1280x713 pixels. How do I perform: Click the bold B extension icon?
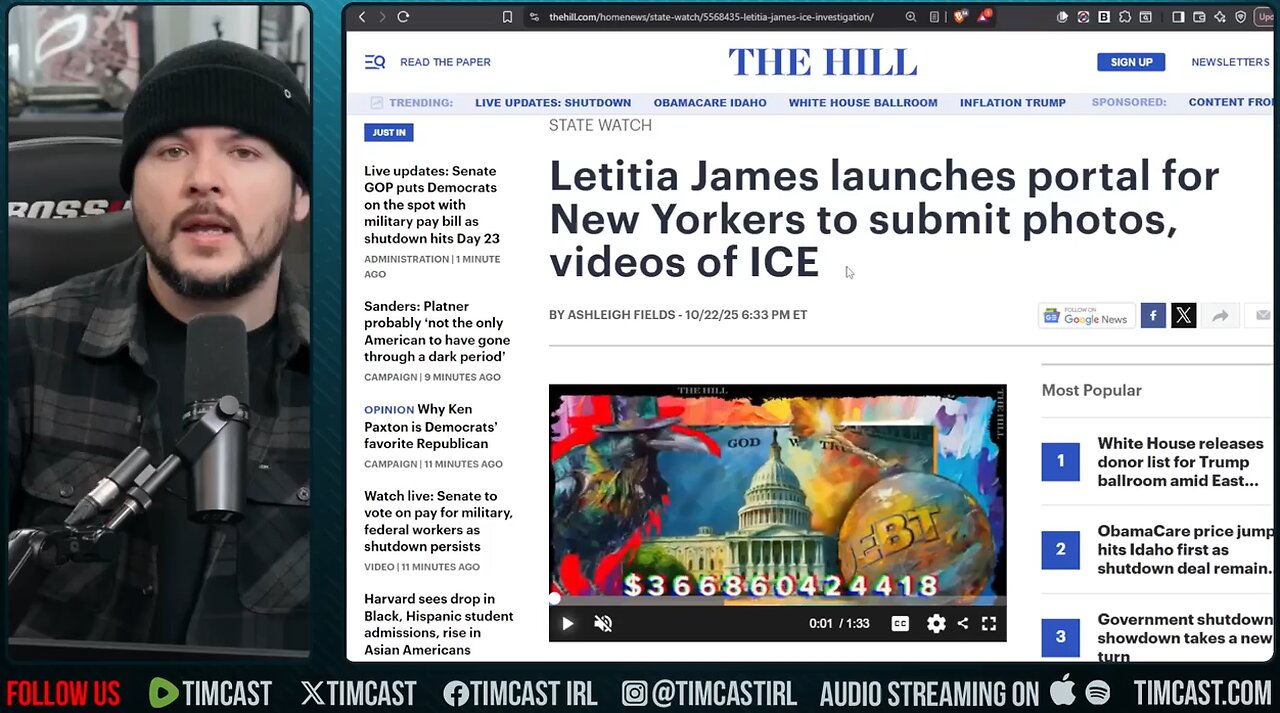[x=1104, y=17]
